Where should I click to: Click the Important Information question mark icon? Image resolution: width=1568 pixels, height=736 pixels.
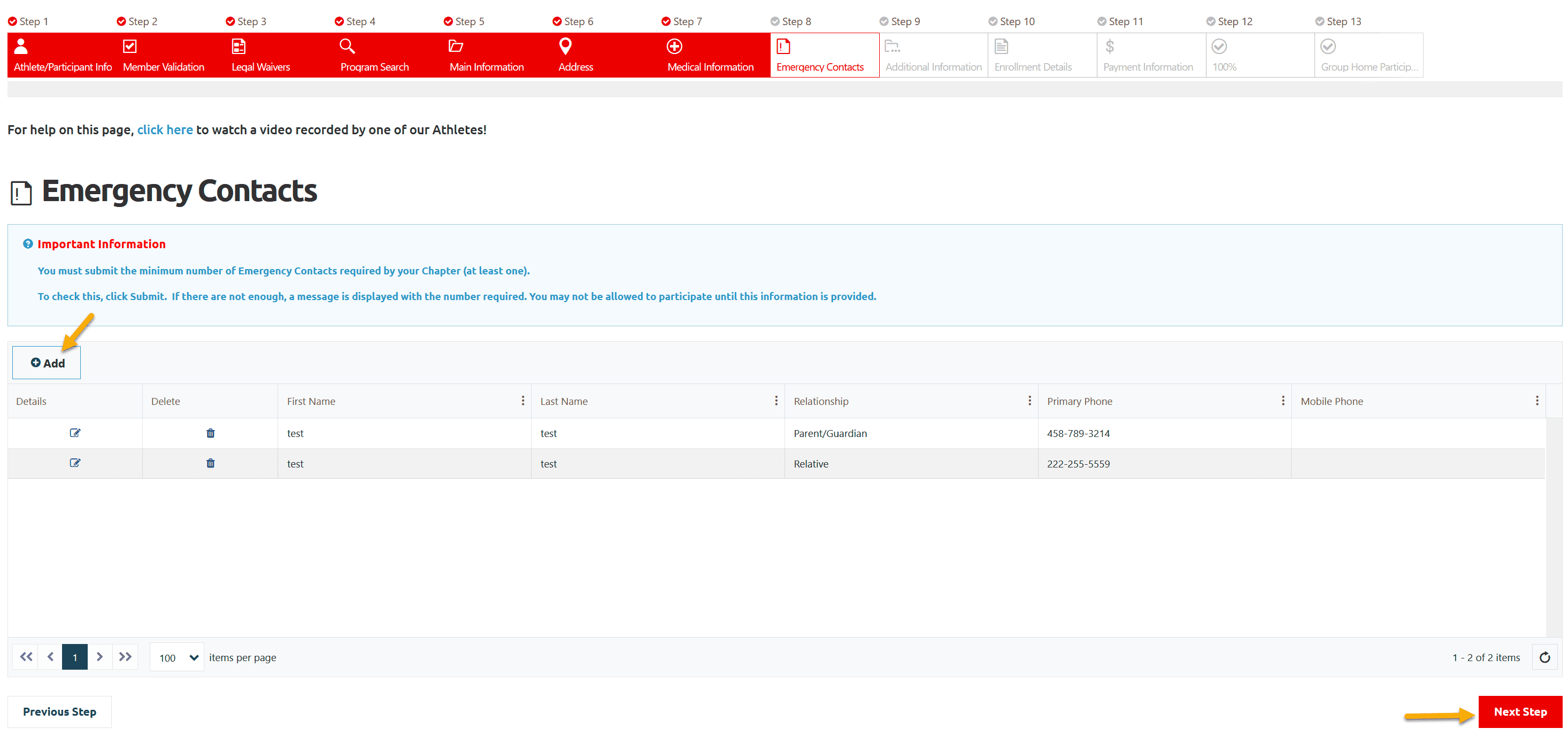(x=28, y=243)
